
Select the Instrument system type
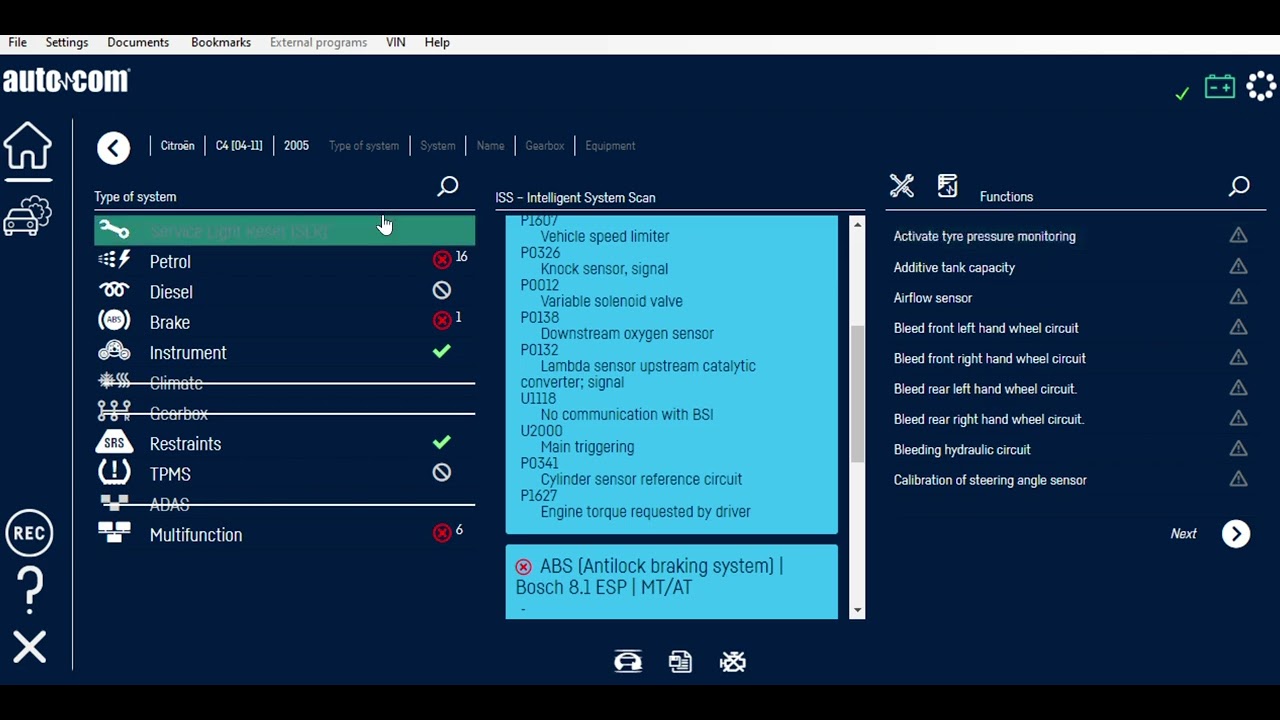pyautogui.click(x=285, y=353)
